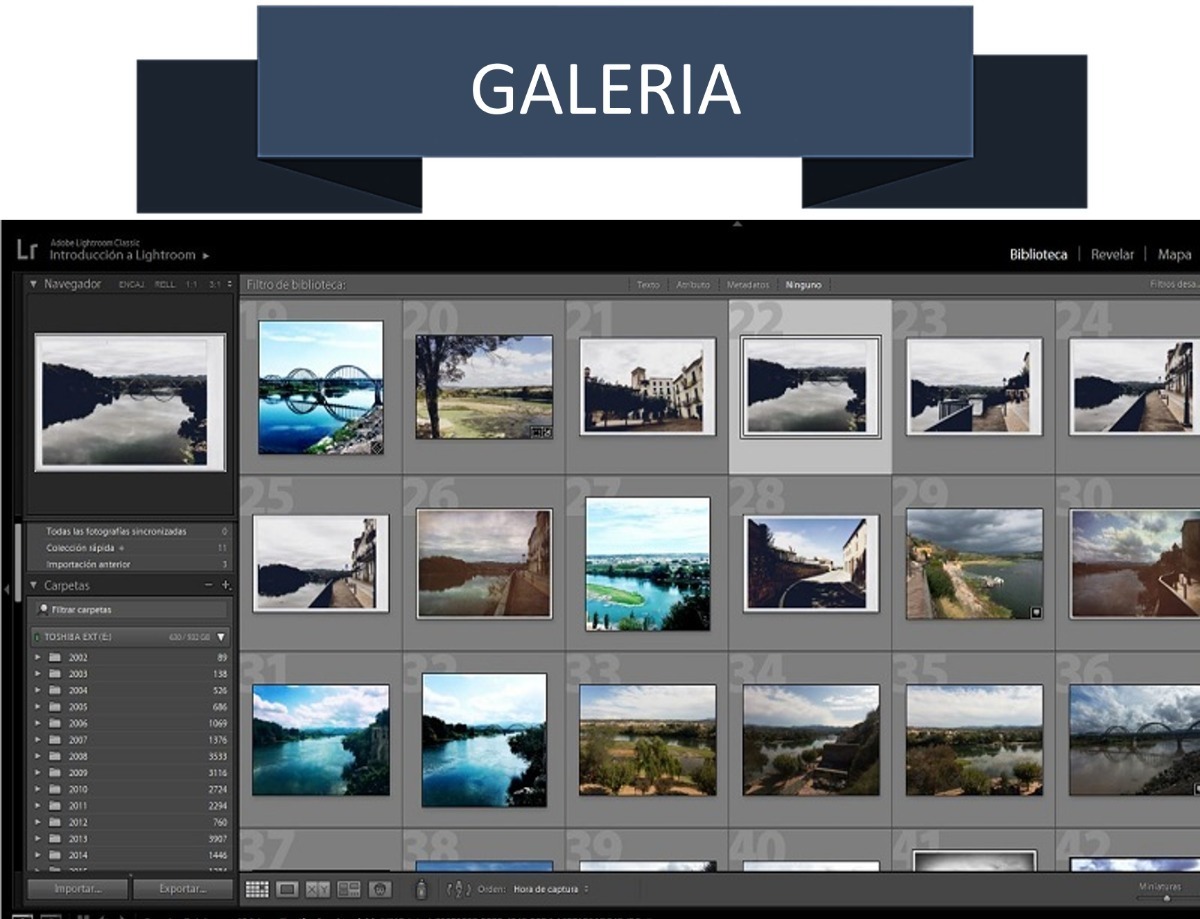Select the 2012 folder row
Image resolution: width=1200 pixels, height=919 pixels.
point(131,823)
